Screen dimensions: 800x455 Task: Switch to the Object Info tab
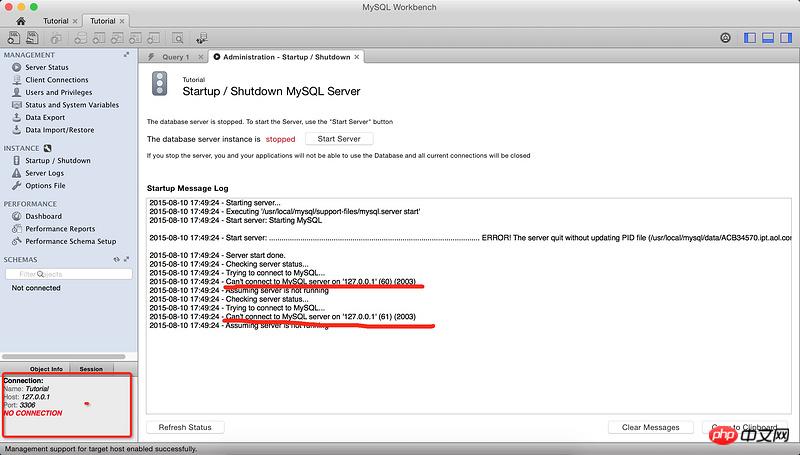[46, 369]
